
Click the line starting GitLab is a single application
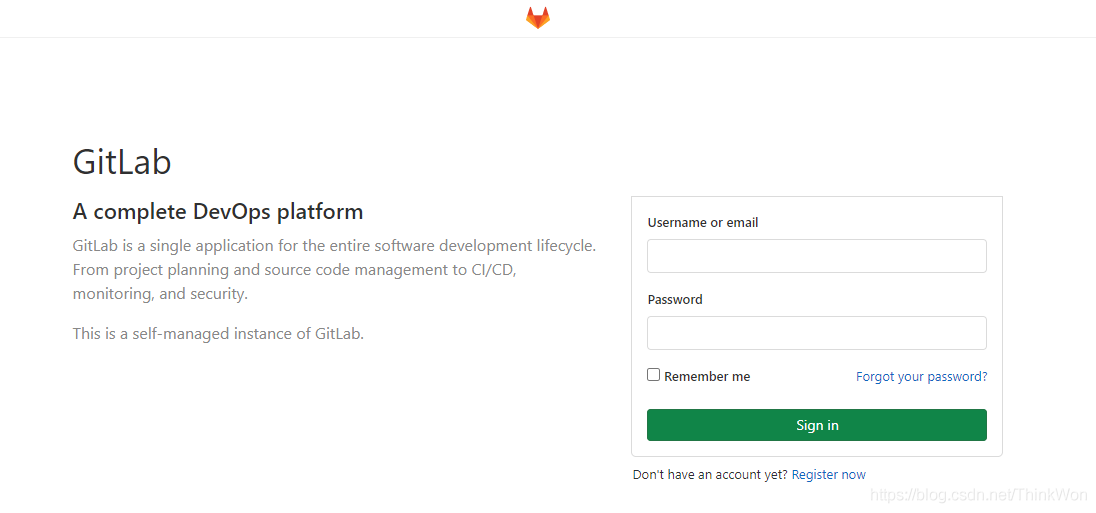tap(334, 246)
